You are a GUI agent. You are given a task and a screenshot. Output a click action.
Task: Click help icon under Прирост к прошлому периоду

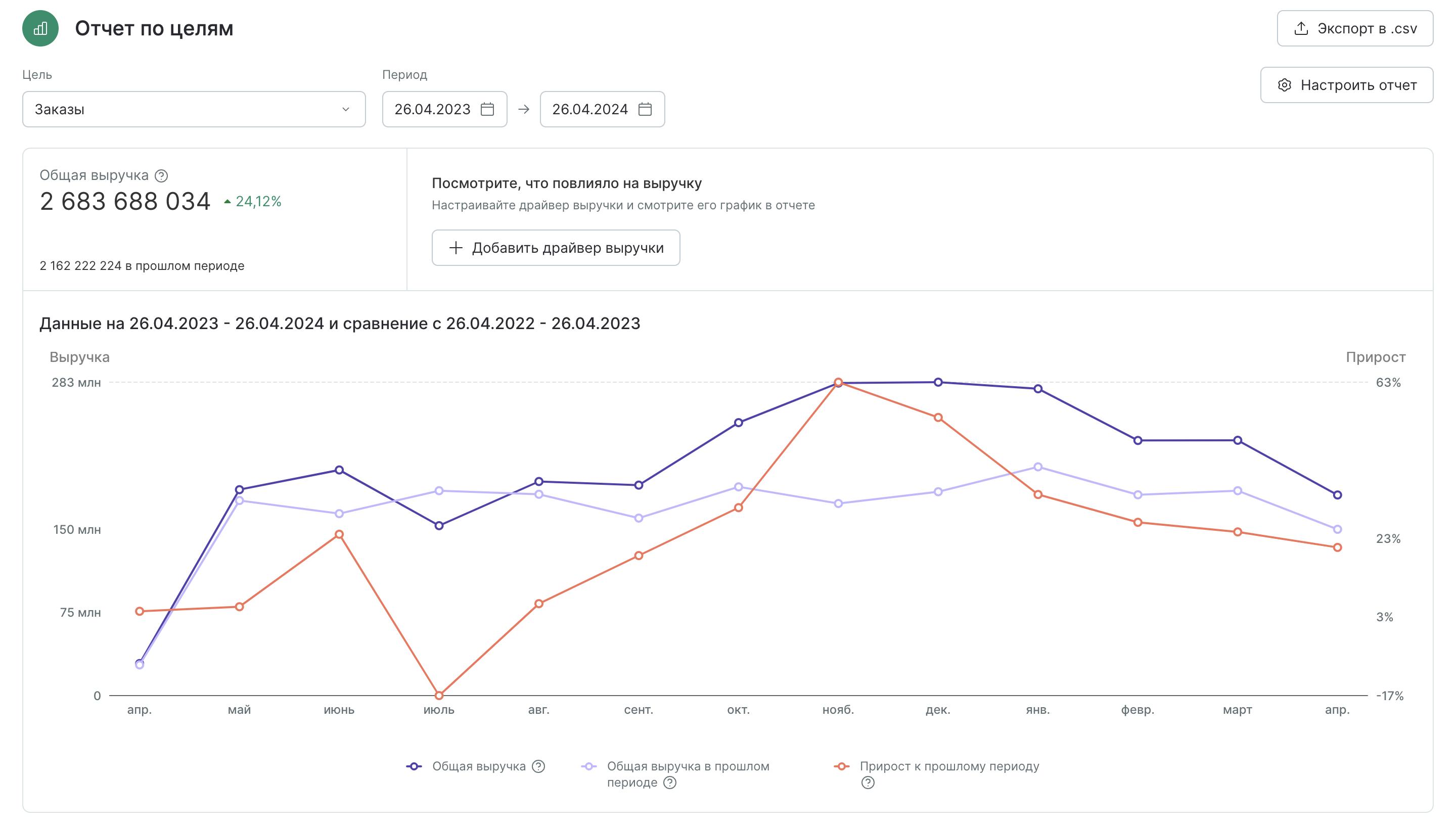coord(868,783)
